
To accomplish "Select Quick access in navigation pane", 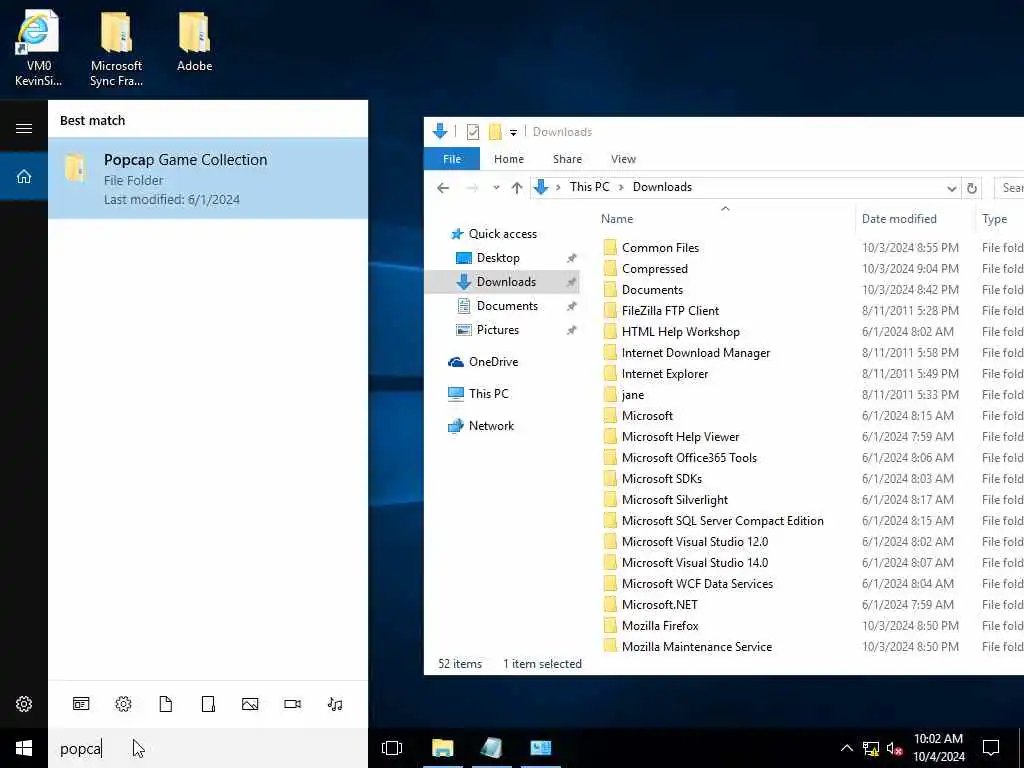I will [x=503, y=234].
